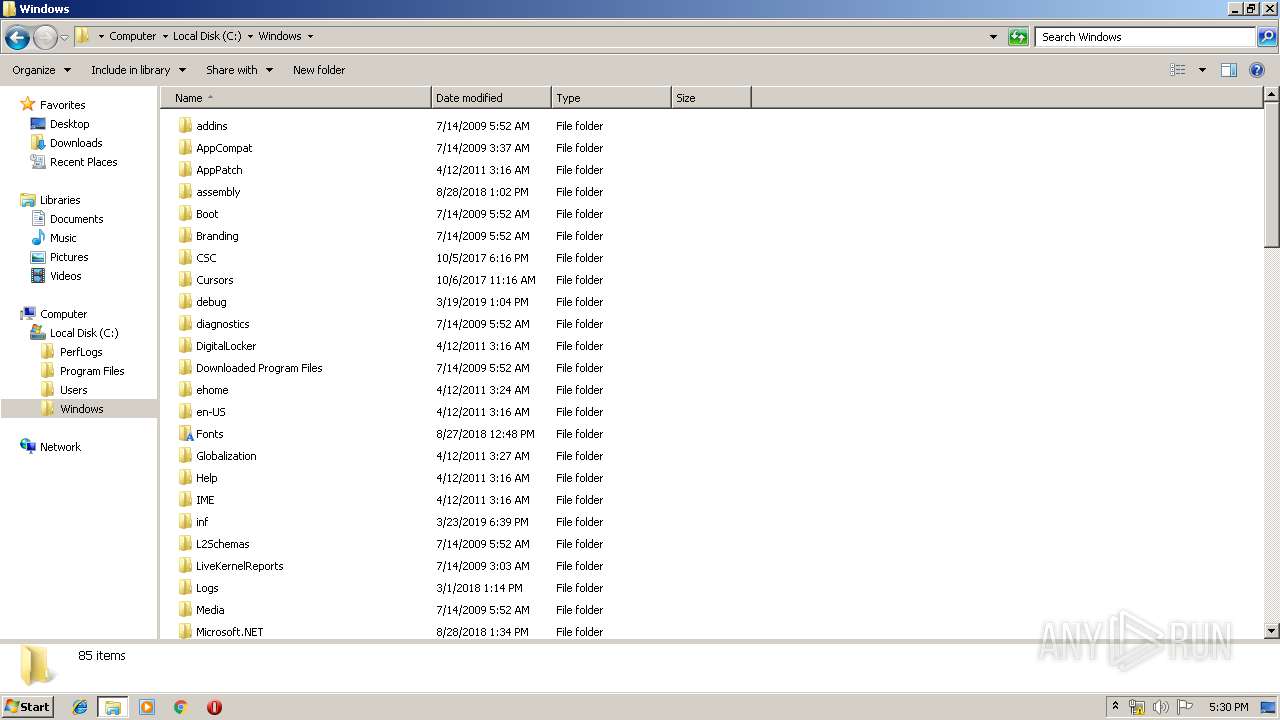Image resolution: width=1280 pixels, height=720 pixels.
Task: Select Local Disk (C:) in tree
Action: pyautogui.click(x=84, y=333)
